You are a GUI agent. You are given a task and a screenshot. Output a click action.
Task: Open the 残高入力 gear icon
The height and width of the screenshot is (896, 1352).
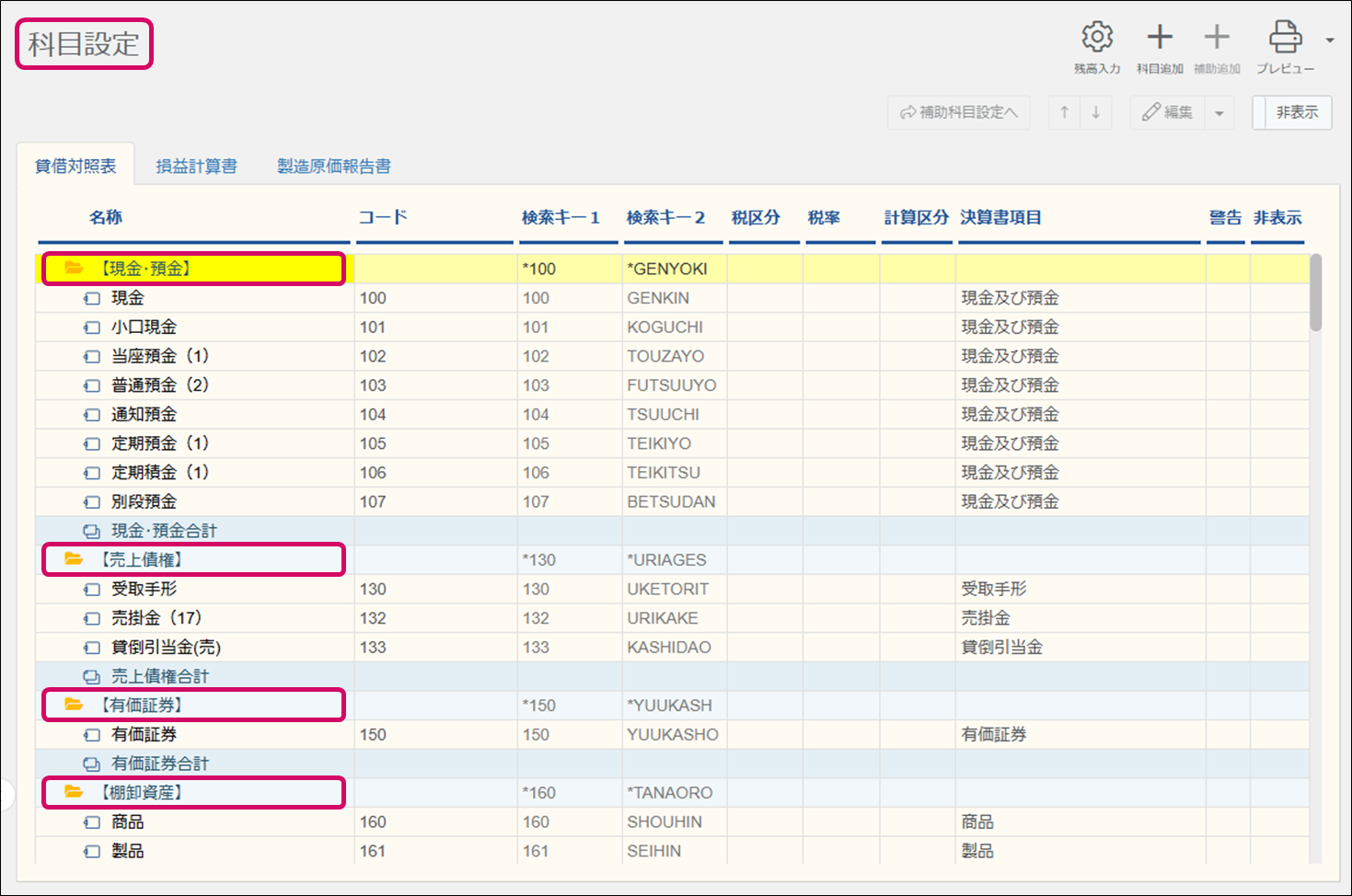point(1096,39)
